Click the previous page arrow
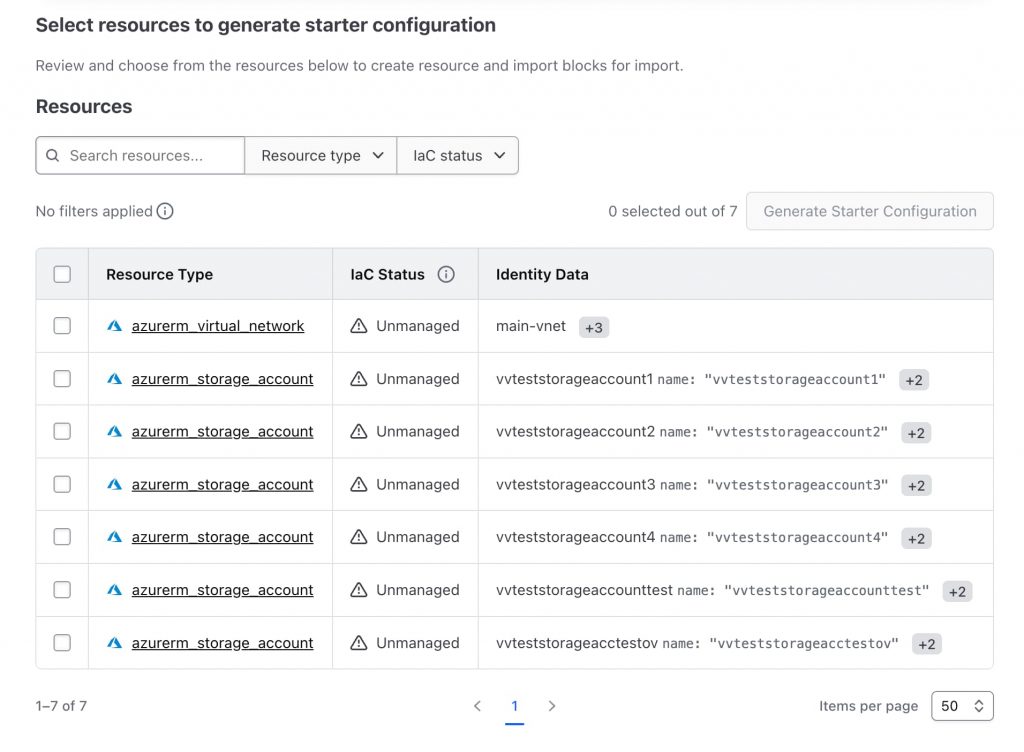1024x752 pixels. [477, 706]
